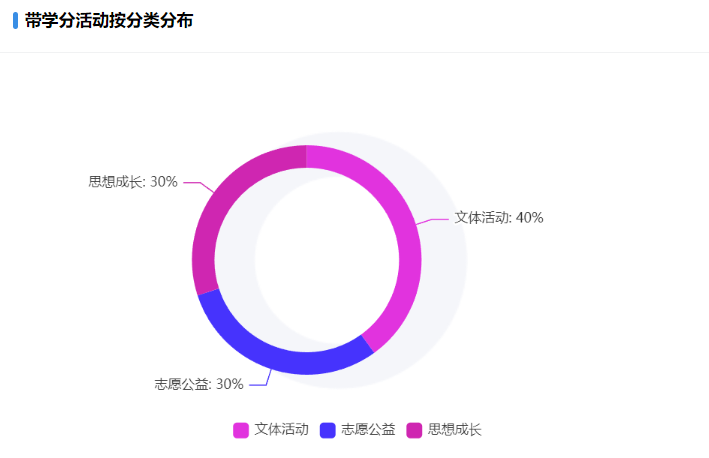Click the 思想成长: 30% data label
The width and height of the screenshot is (709, 458).
point(133,182)
